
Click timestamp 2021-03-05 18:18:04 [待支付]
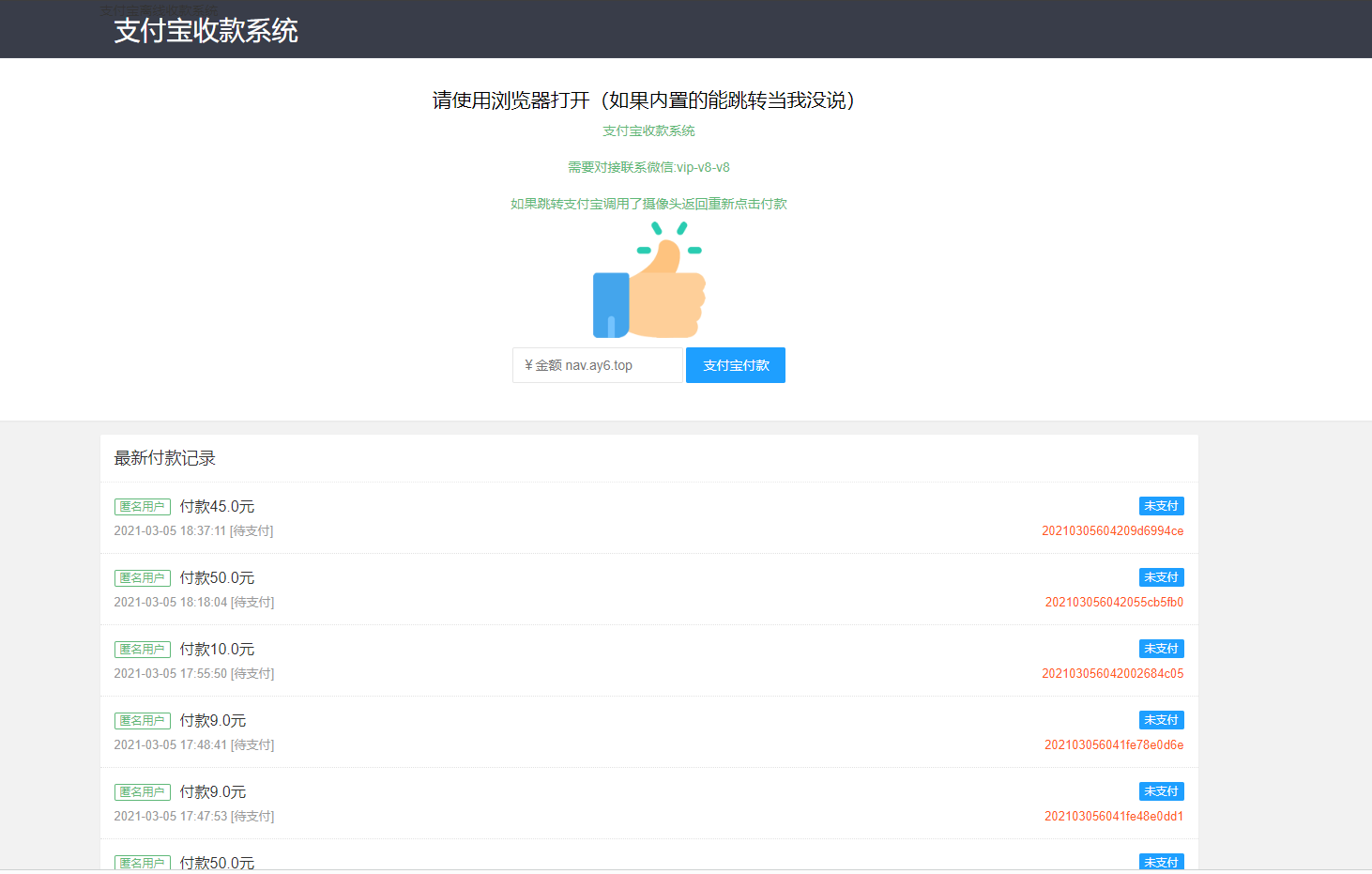(x=194, y=603)
